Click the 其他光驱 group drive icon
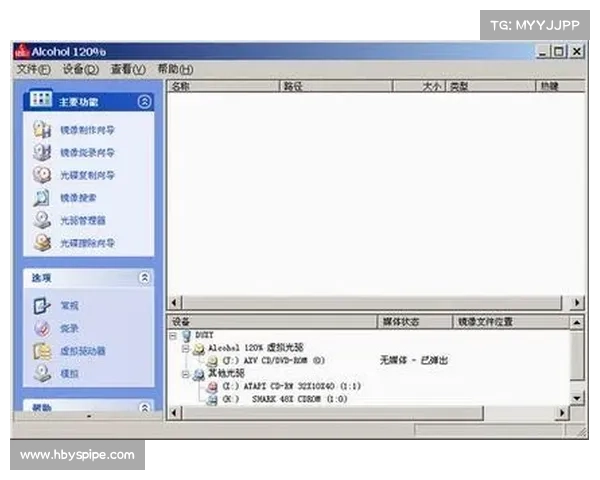This screenshot has width=600, height=480. point(199,374)
